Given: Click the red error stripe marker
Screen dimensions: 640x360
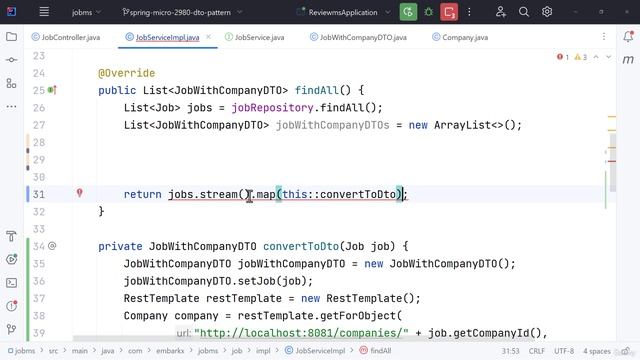Looking at the screenshot, I should [x=611, y=161].
